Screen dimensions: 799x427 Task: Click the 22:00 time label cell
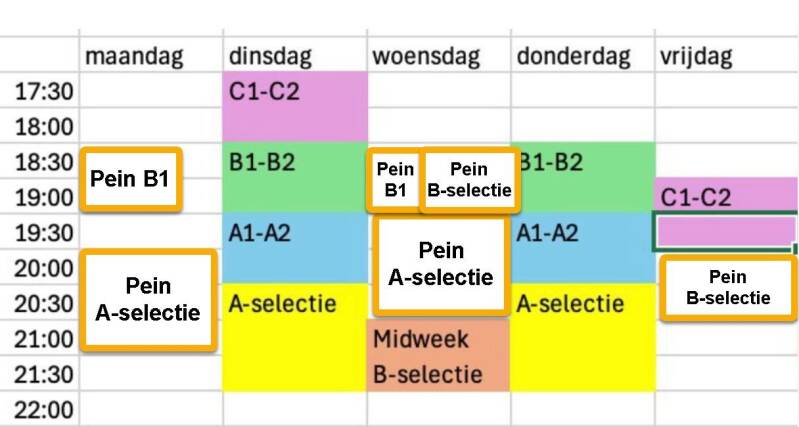click(40, 409)
